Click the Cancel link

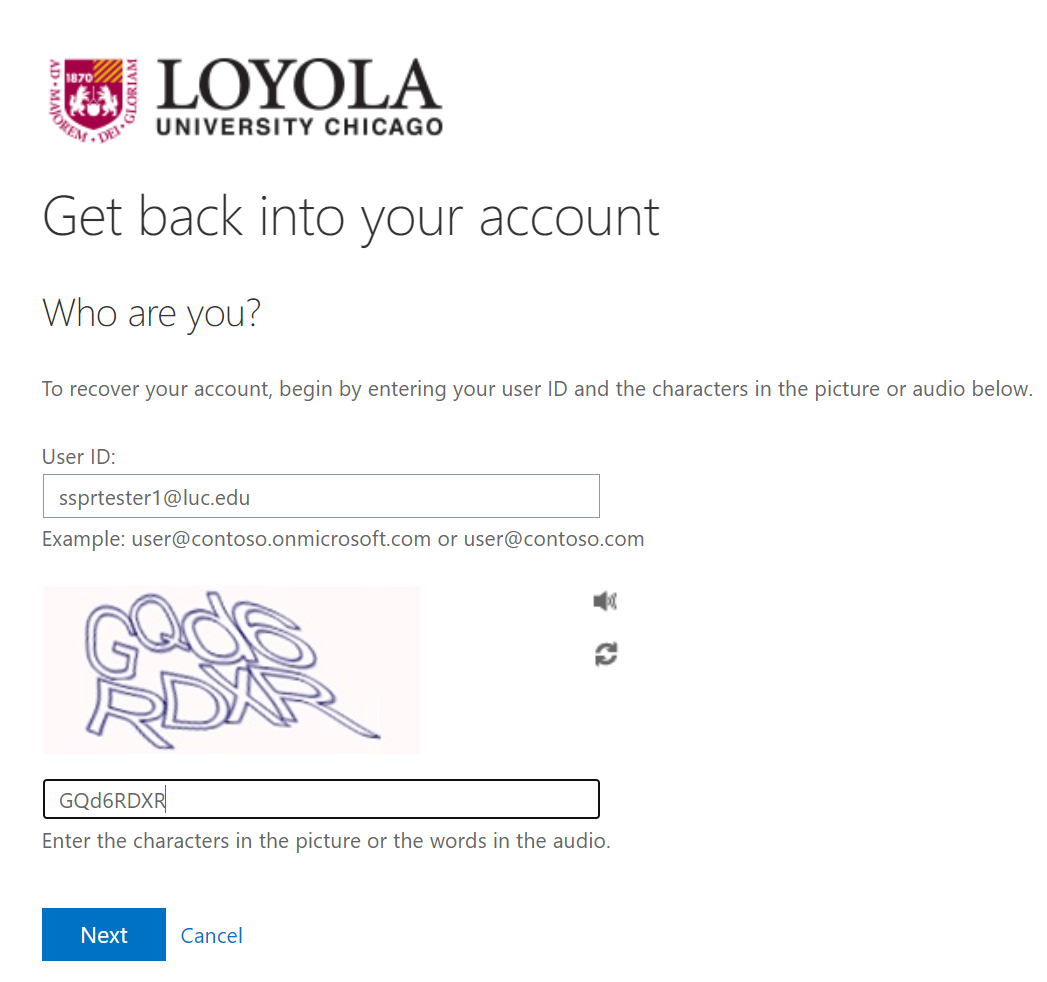point(211,935)
